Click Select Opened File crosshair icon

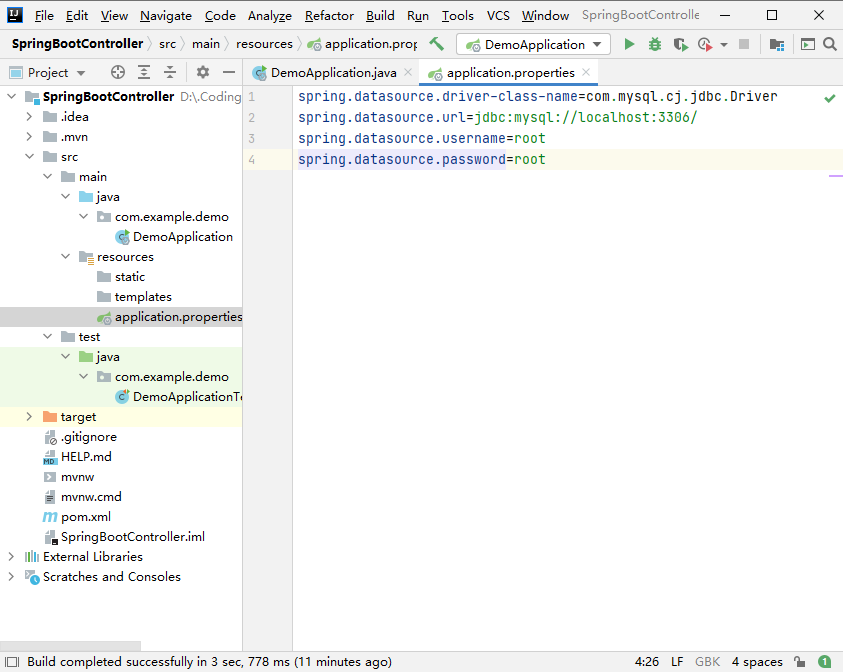pos(118,72)
